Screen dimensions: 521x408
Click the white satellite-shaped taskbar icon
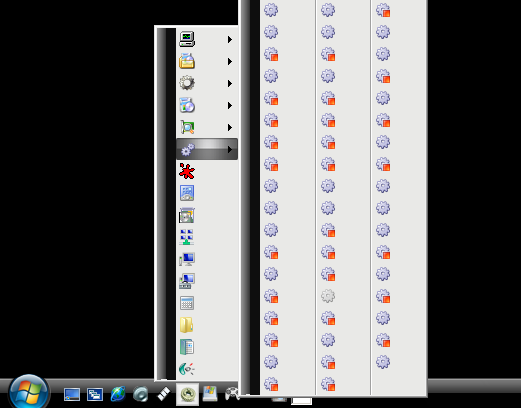click(164, 394)
